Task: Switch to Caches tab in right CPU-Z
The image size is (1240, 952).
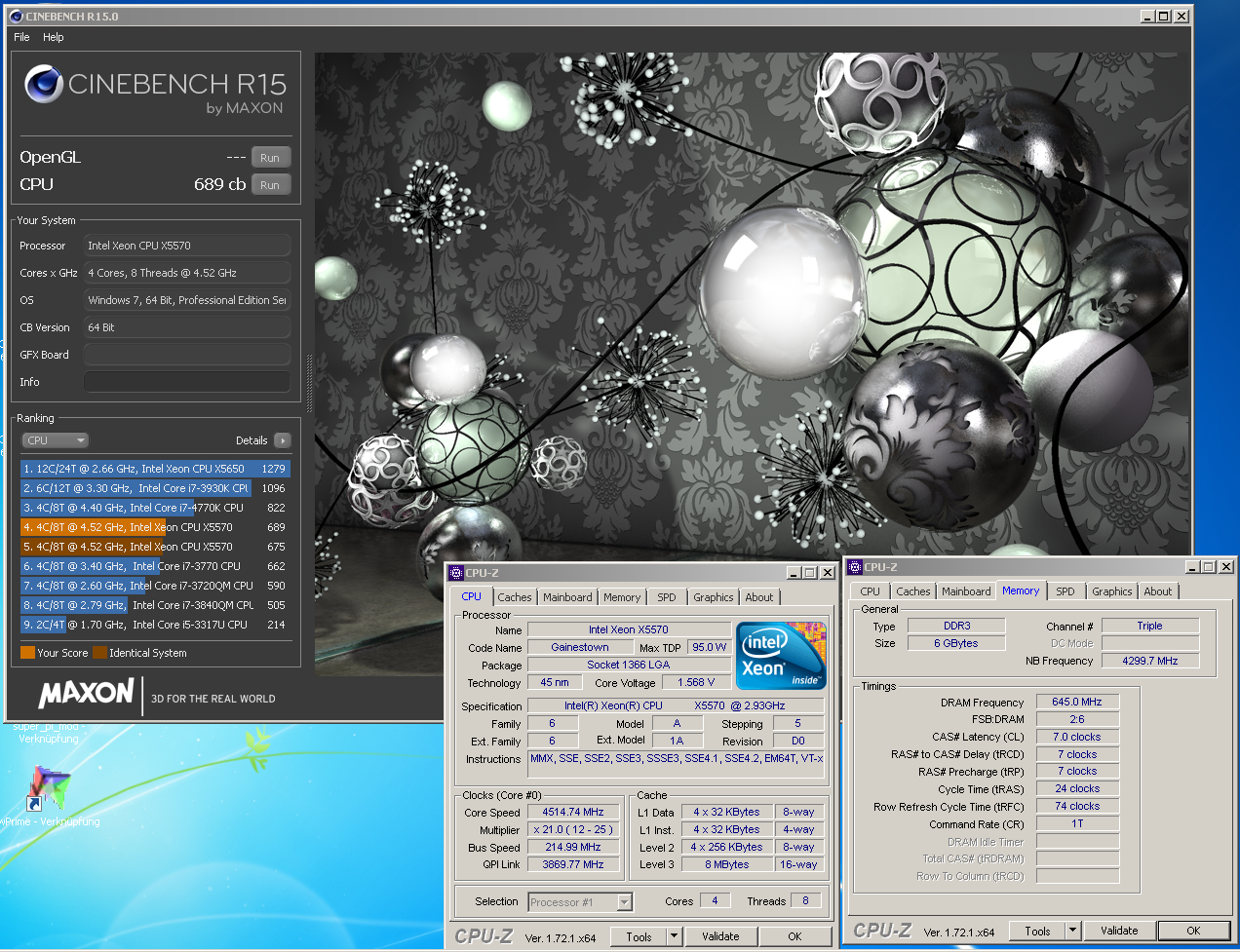Action: [913, 591]
